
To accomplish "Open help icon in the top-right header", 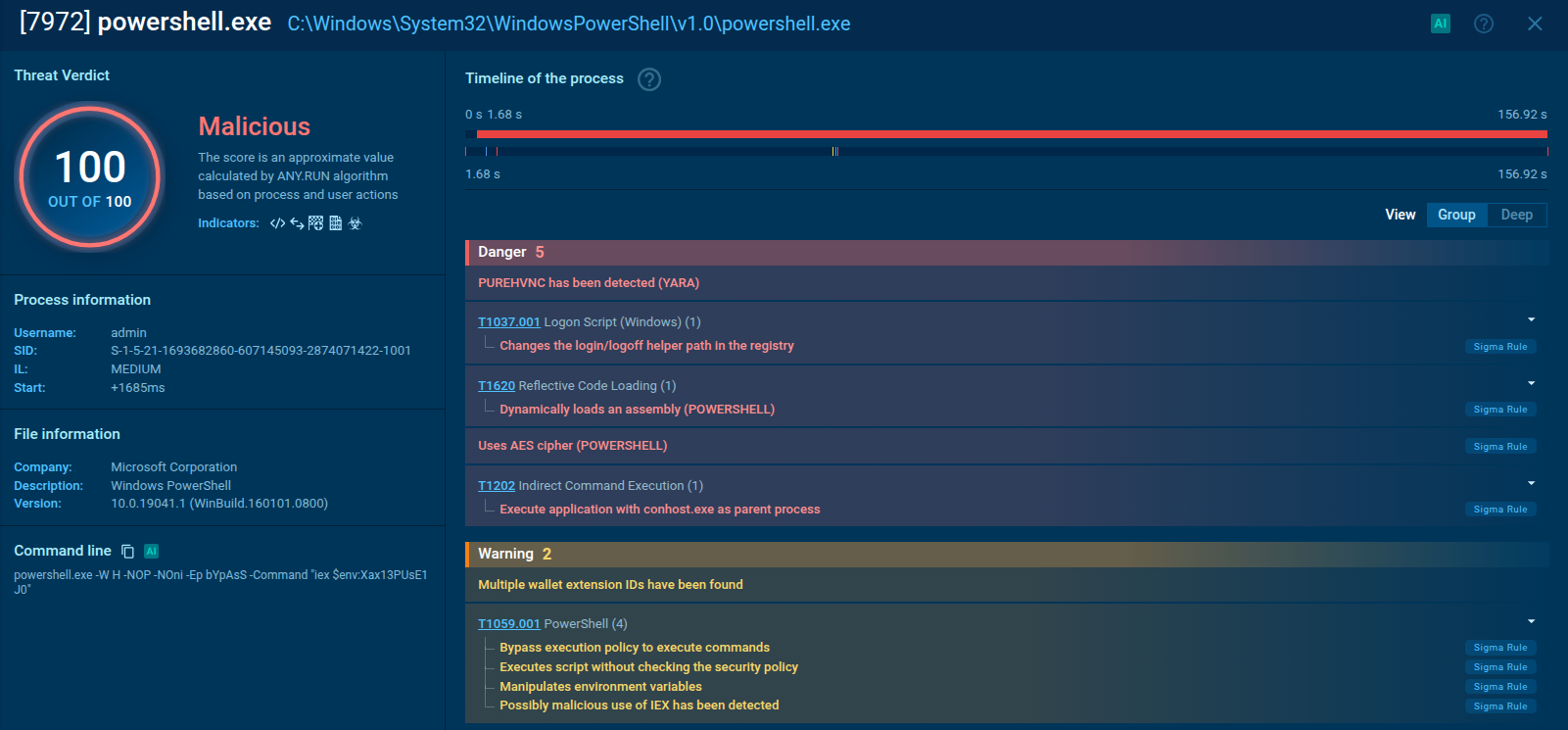I will click(1484, 24).
